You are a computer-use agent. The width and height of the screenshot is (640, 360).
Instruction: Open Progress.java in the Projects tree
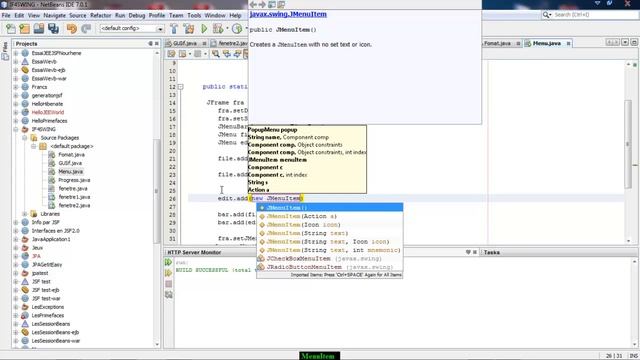pos(74,180)
